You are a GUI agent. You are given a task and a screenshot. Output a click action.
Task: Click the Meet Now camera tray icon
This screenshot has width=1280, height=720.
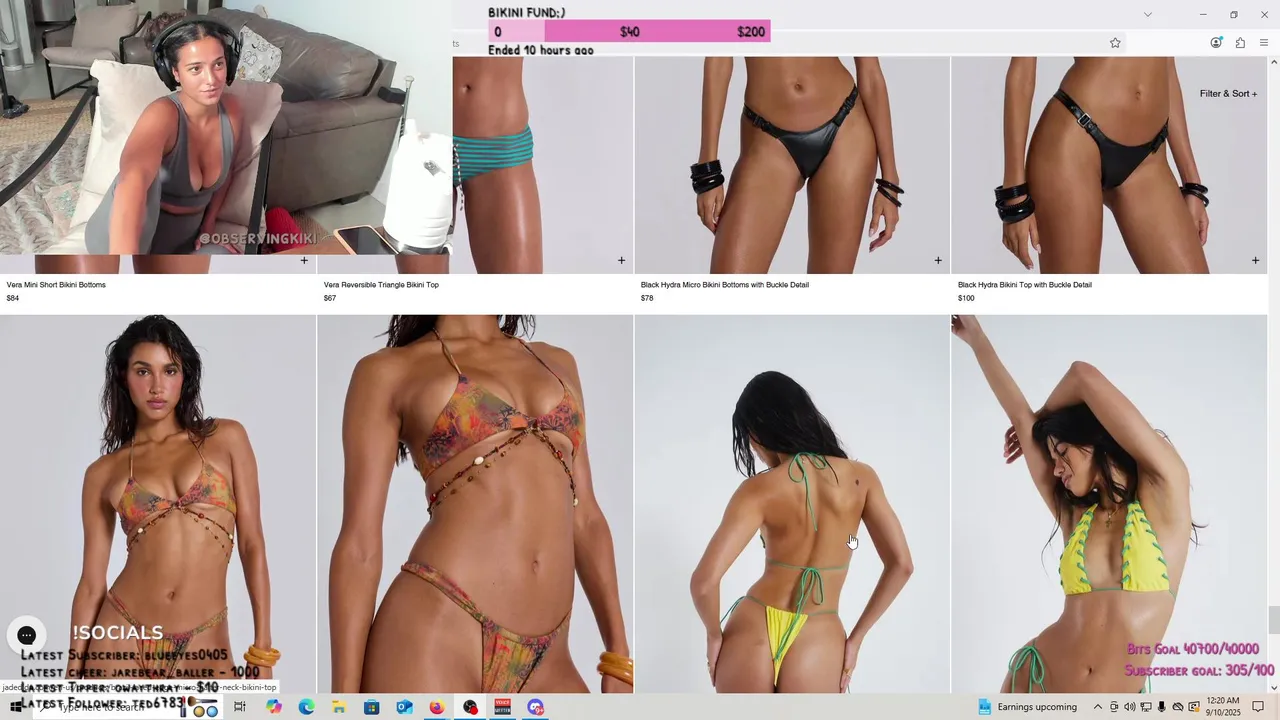[x=1114, y=707]
